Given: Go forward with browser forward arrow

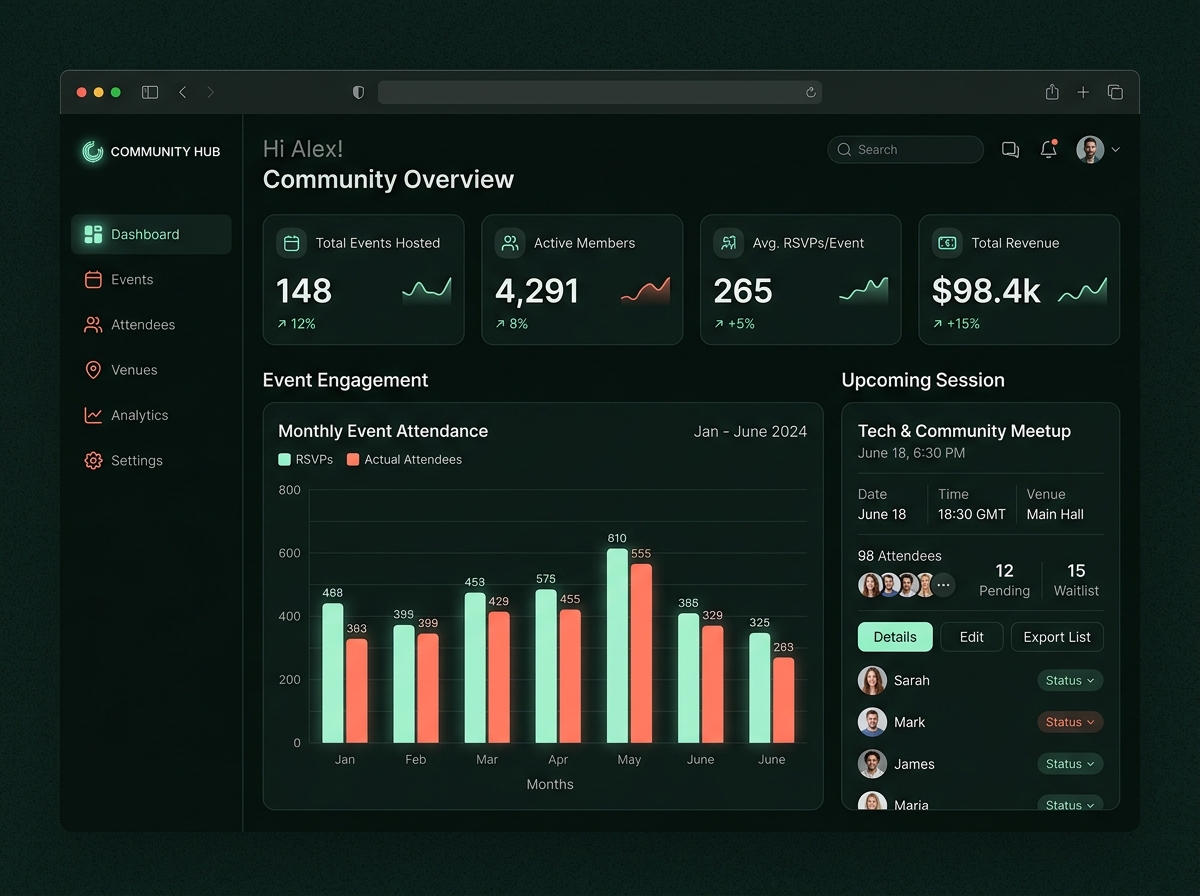Looking at the screenshot, I should pyautogui.click(x=210, y=92).
